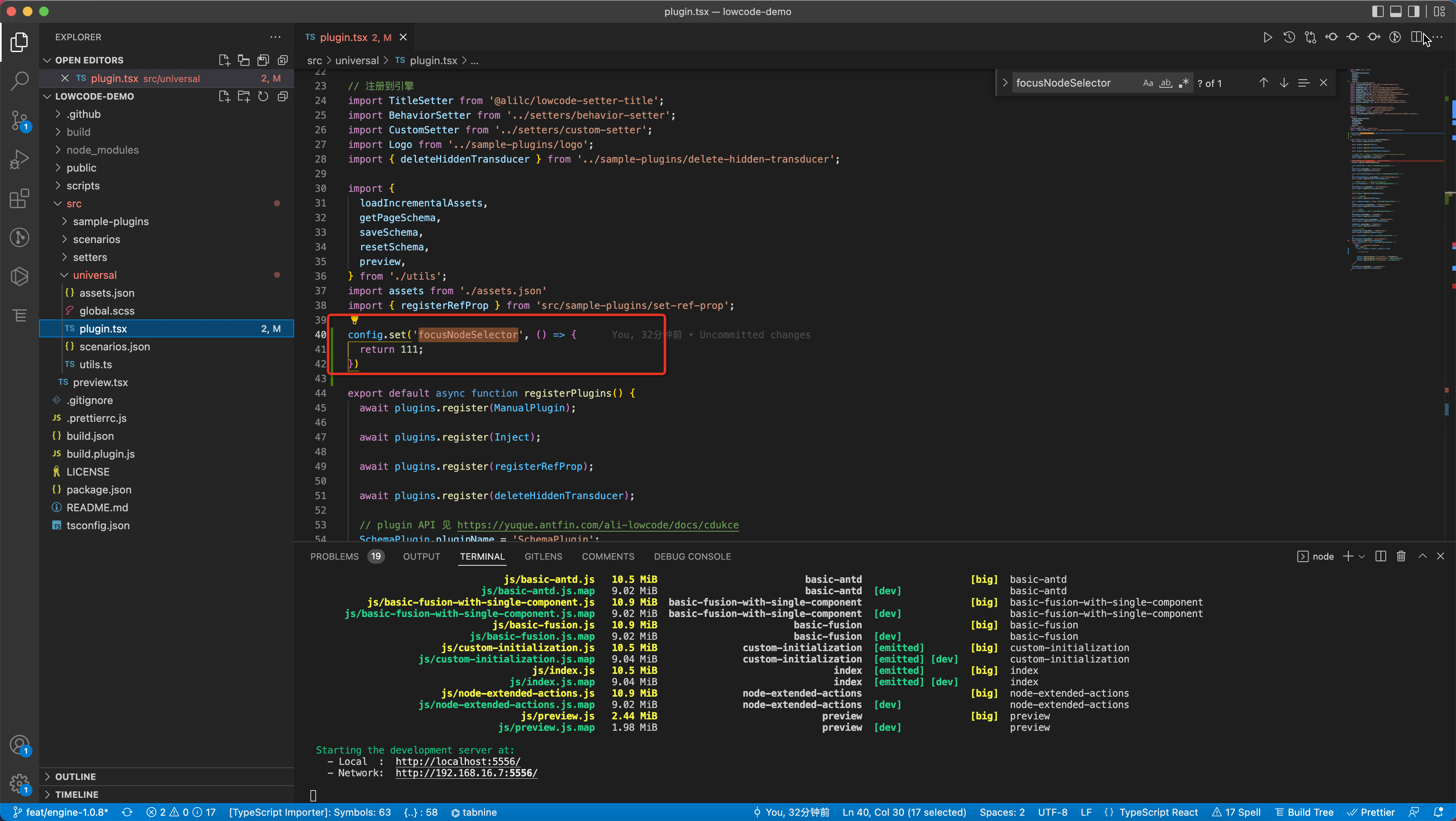Open the Manage gear settings
The image size is (1456, 821).
coord(19,784)
